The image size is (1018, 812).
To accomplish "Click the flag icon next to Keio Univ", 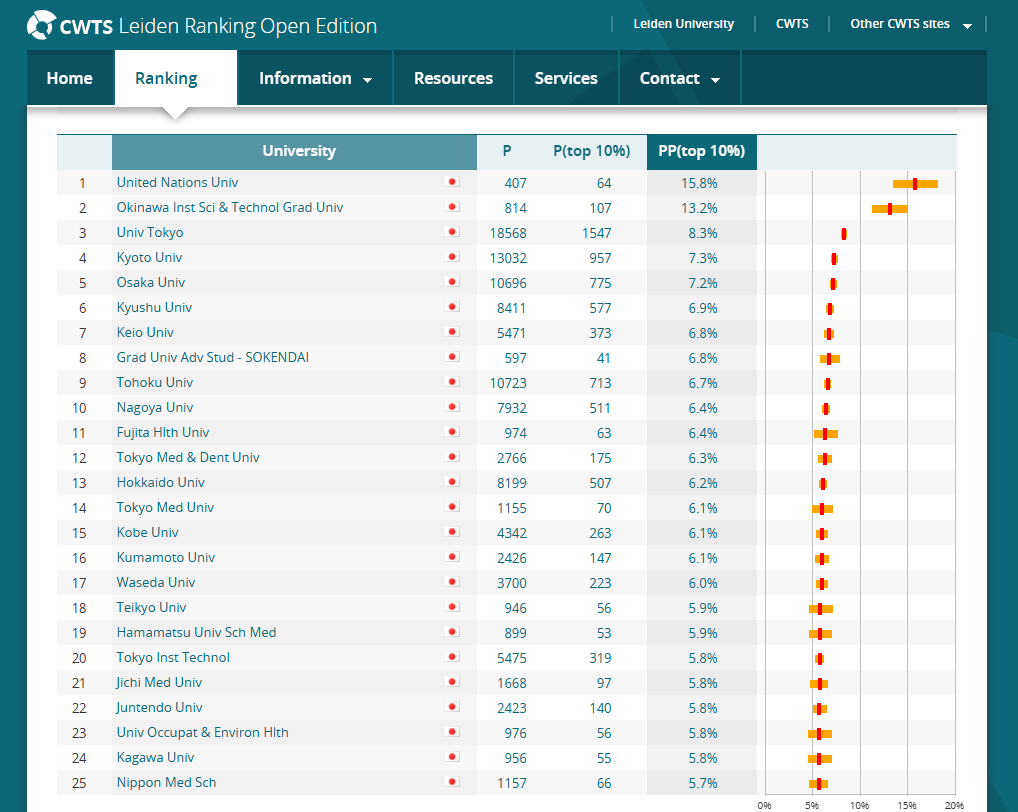I will [x=452, y=332].
